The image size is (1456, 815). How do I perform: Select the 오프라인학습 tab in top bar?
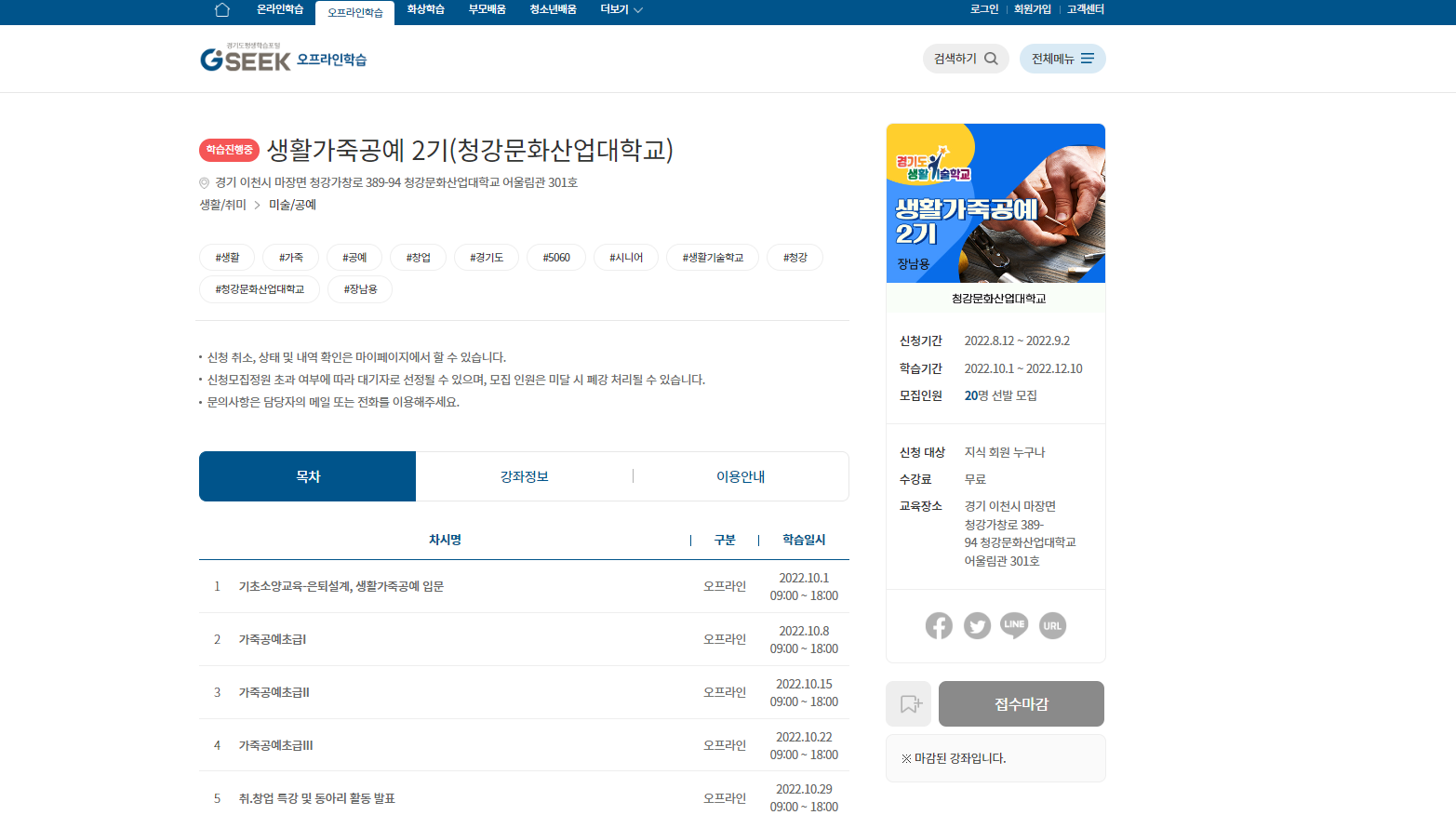coord(354,13)
